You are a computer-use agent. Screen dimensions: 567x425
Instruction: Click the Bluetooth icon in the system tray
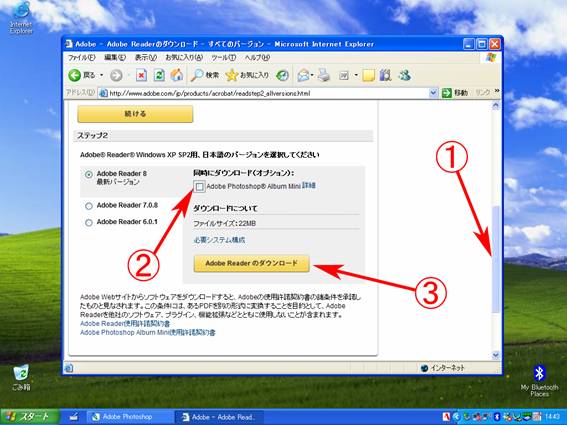[x=496, y=417]
